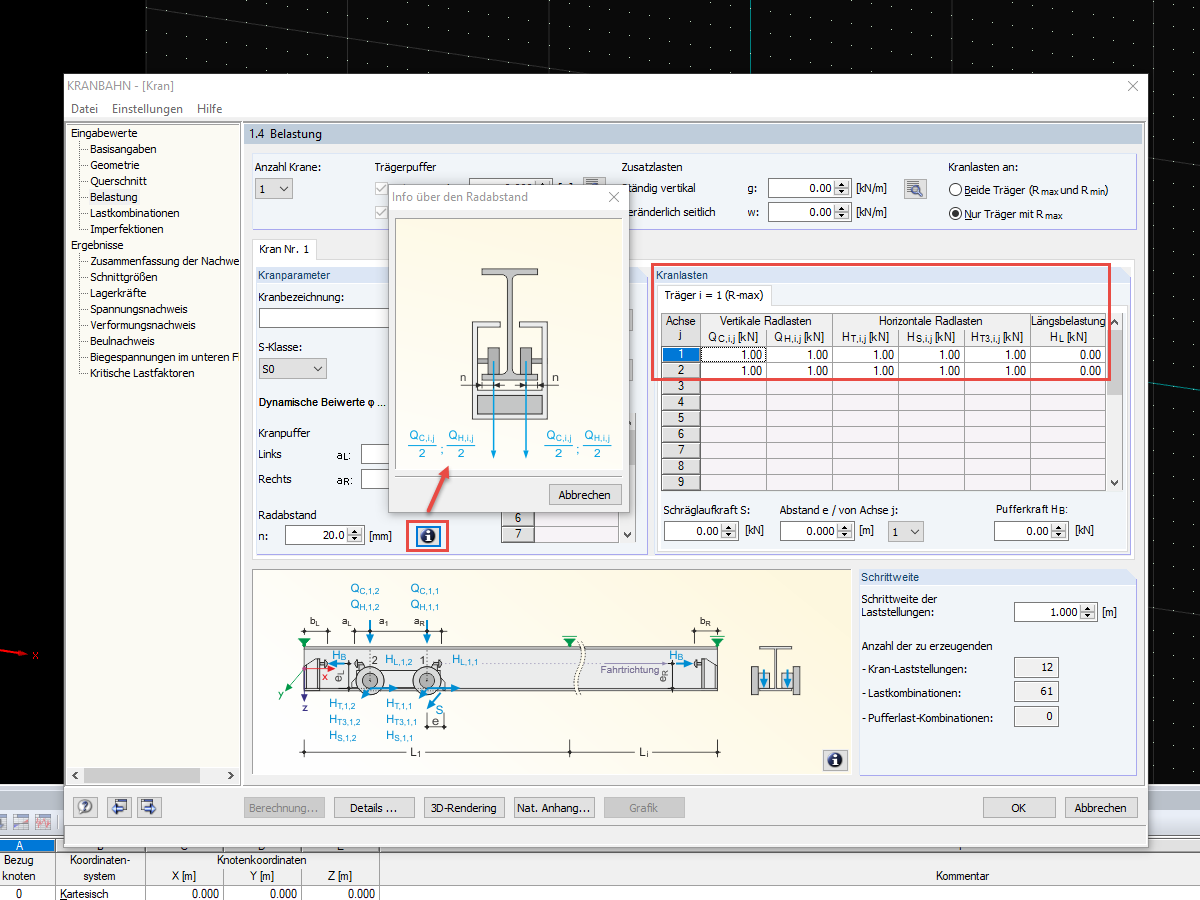Viewport: 1200px width, 900px height.
Task: Close the Info über den Radabstand popup
Action: click(x=614, y=197)
